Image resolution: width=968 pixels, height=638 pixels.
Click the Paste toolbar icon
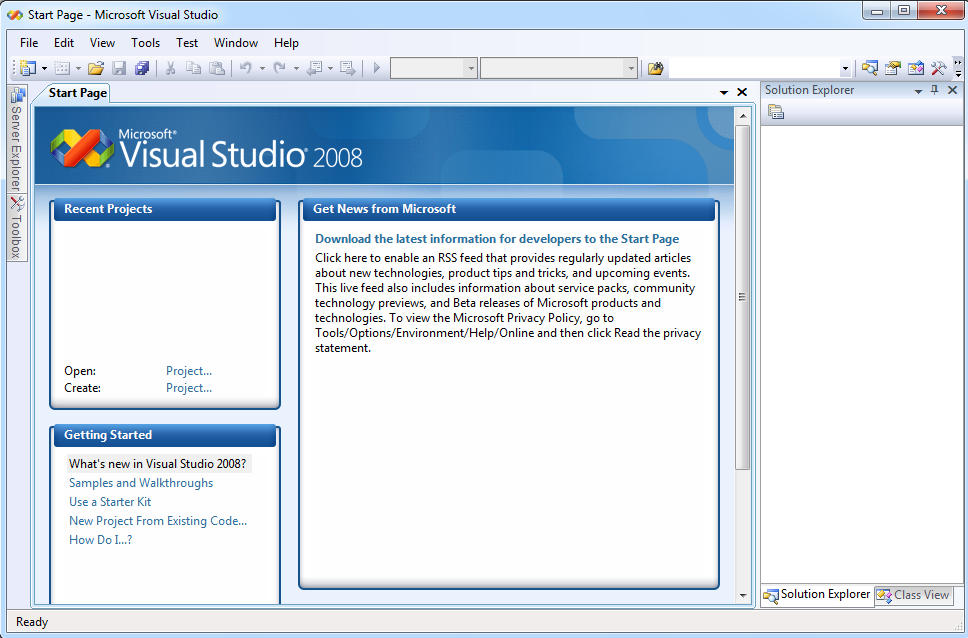click(x=216, y=67)
